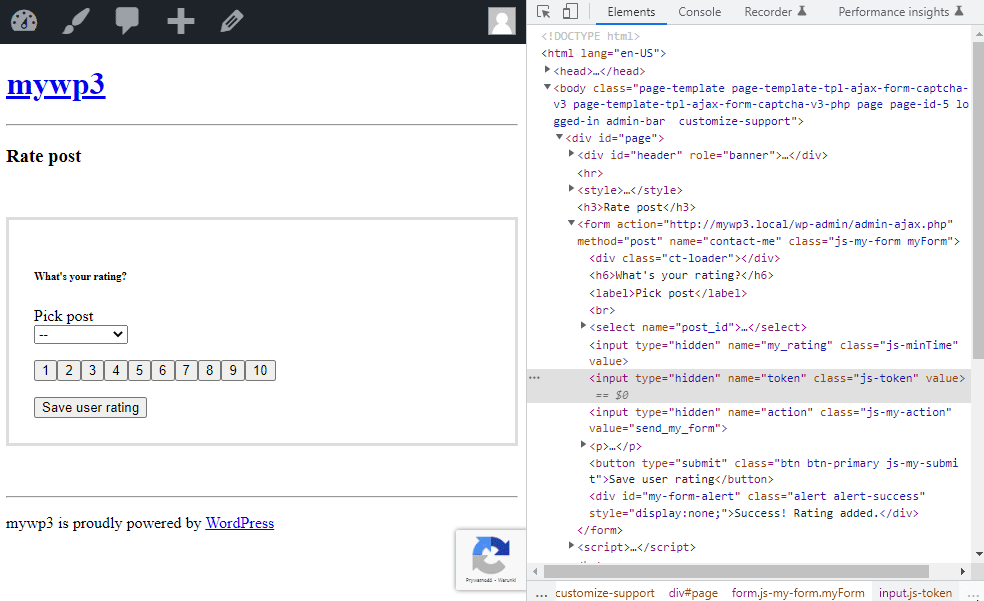The width and height of the screenshot is (984, 601).
Task: Select rating 5 button
Action: point(139,370)
